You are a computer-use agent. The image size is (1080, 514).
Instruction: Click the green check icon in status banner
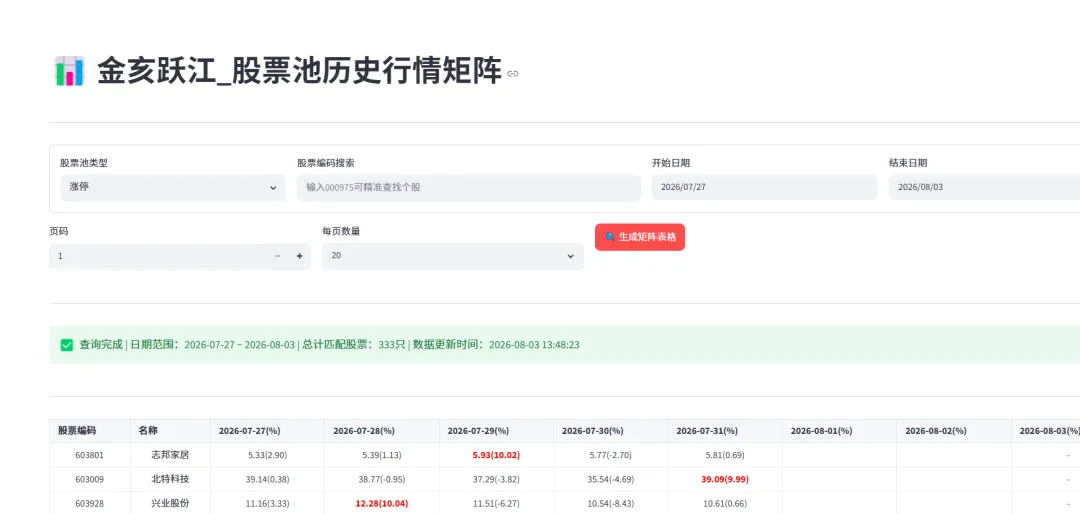point(67,345)
